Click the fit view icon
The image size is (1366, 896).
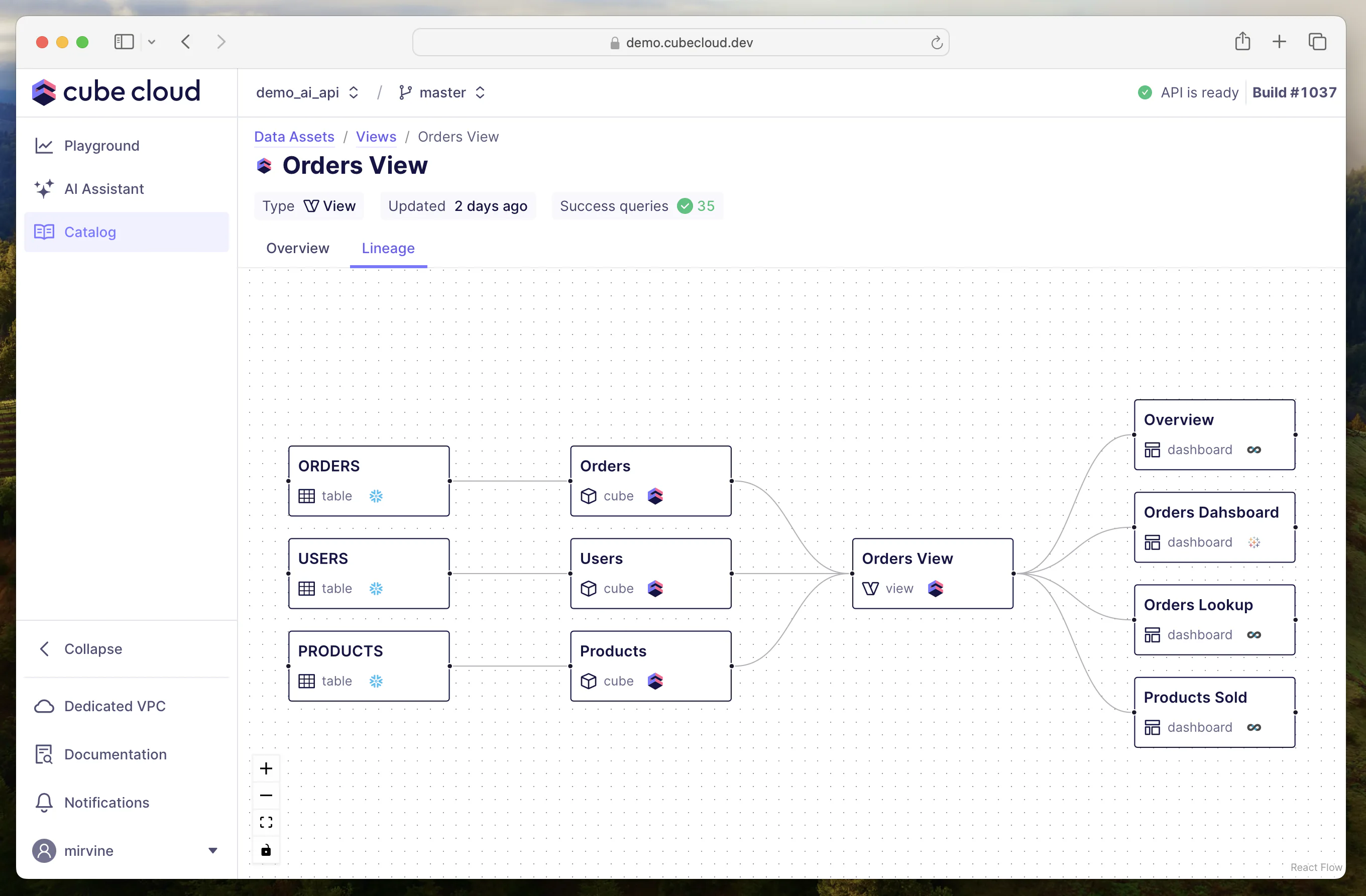[x=266, y=822]
